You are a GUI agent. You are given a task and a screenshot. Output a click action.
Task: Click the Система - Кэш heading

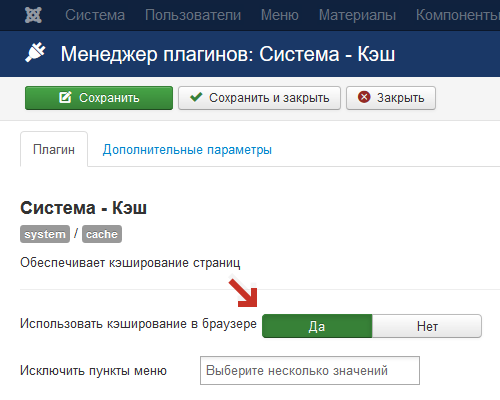83,208
